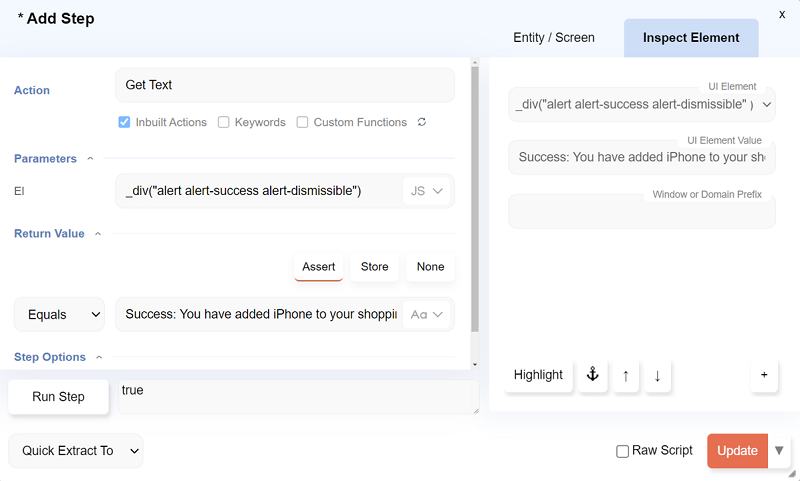This screenshot has width=800, height=481.
Task: Collapse the Parameters section
Action: [90, 158]
